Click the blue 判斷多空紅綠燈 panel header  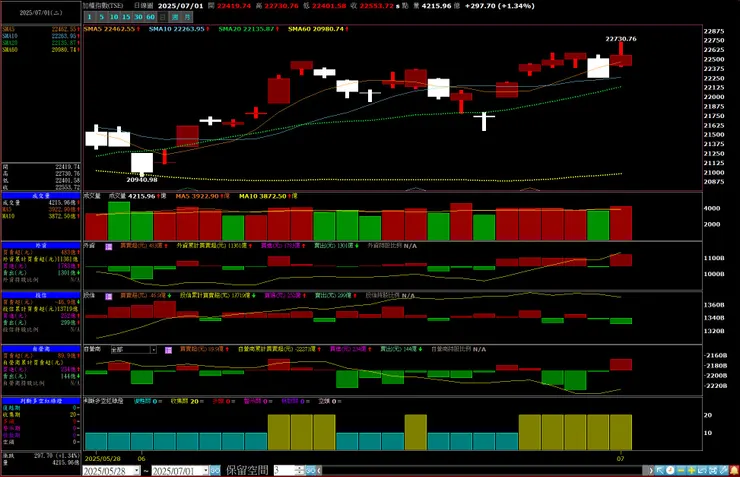[41, 401]
